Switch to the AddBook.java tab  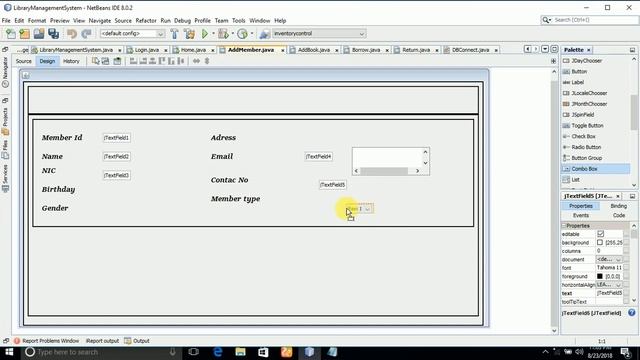(313, 50)
